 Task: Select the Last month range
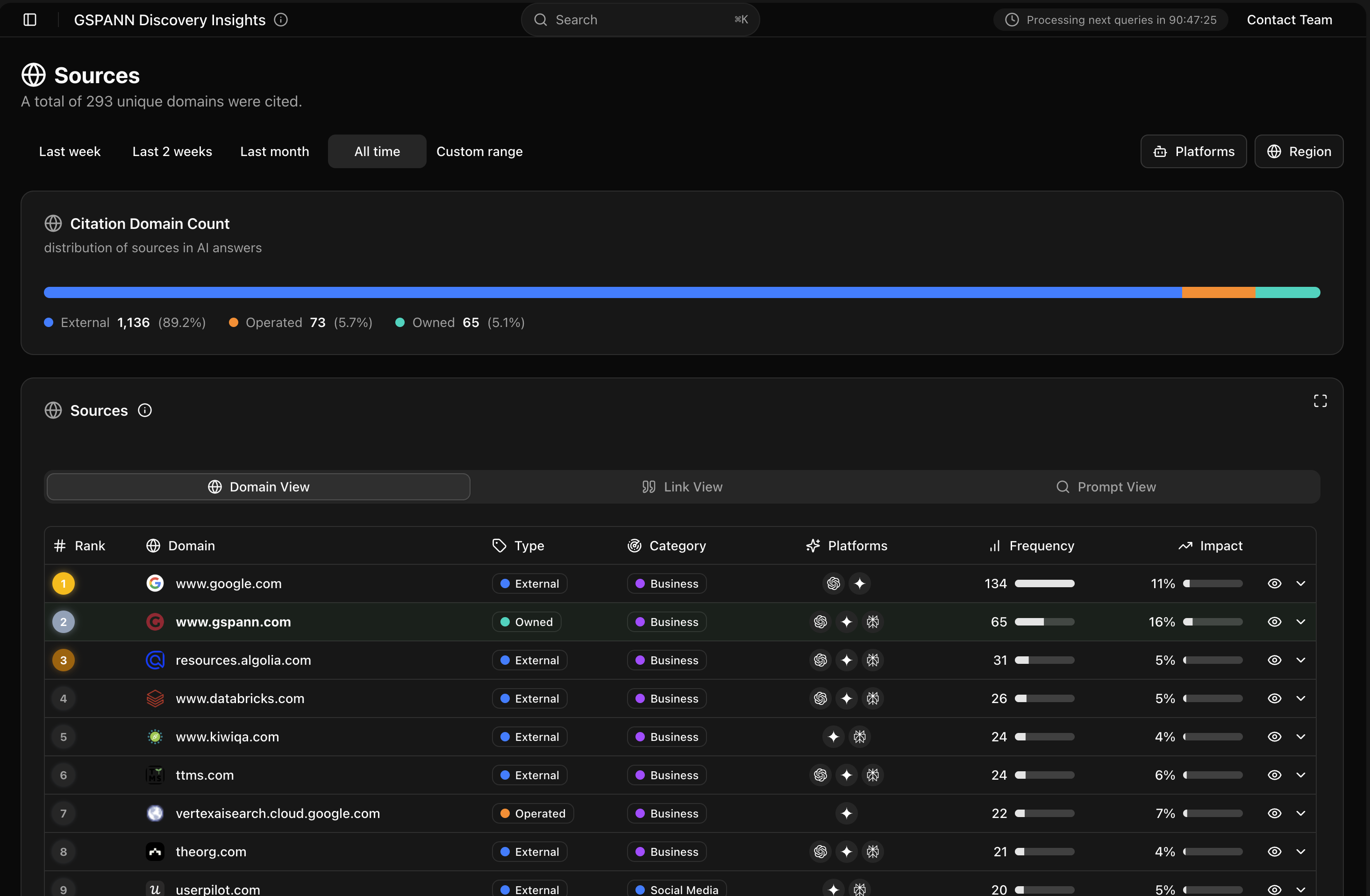coord(275,151)
